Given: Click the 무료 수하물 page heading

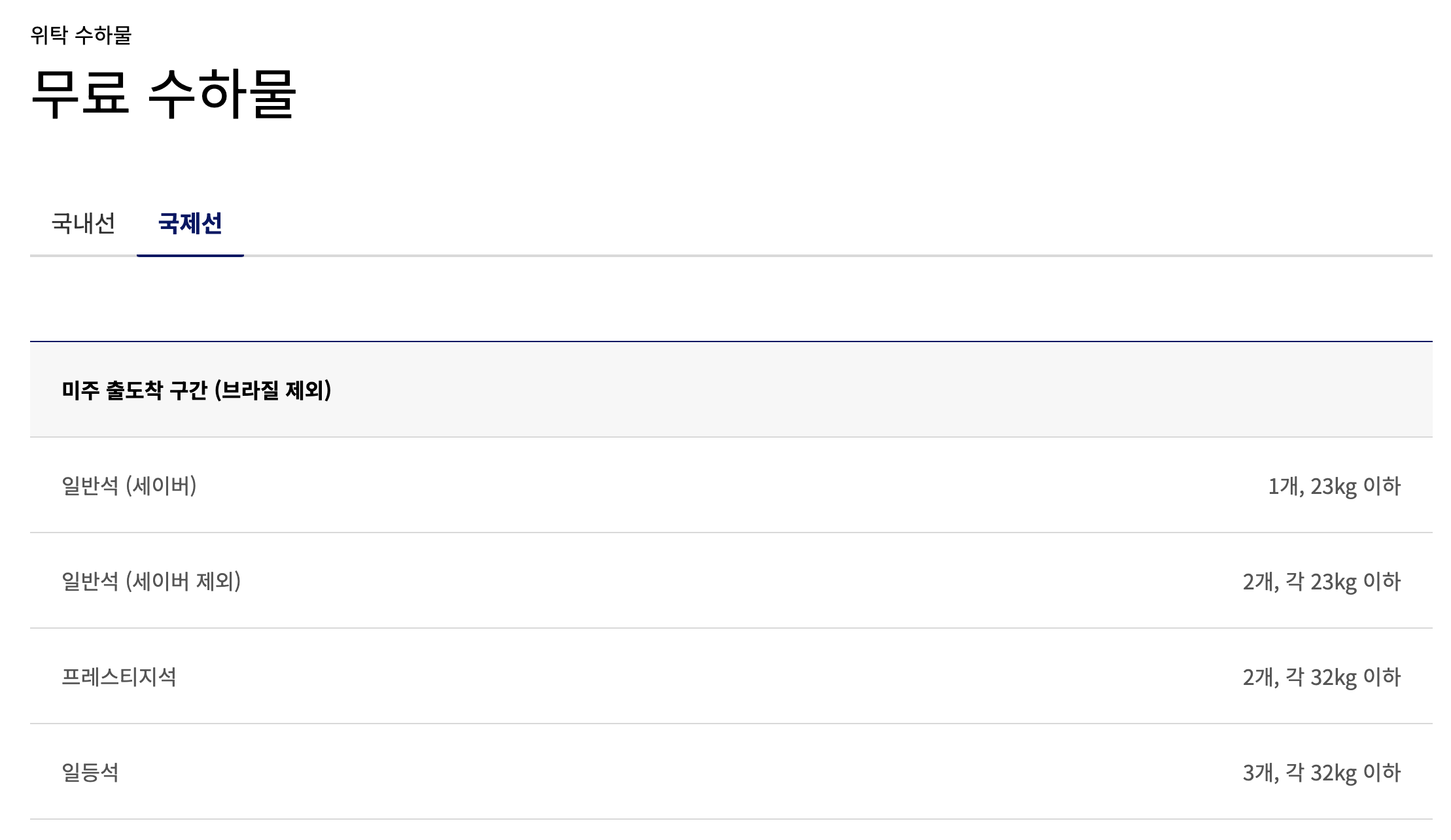Looking at the screenshot, I should 164,93.
